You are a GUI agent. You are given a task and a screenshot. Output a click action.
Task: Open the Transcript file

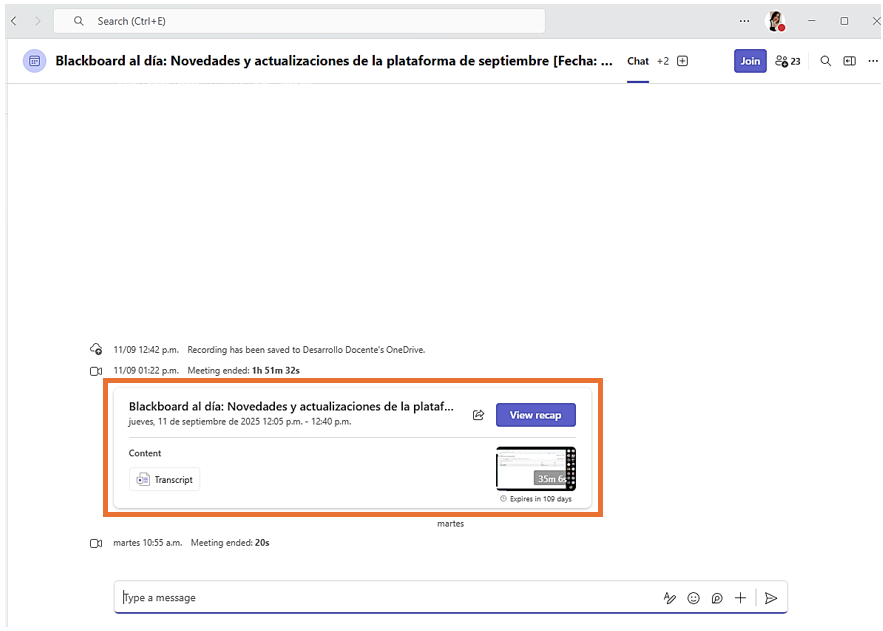[165, 480]
